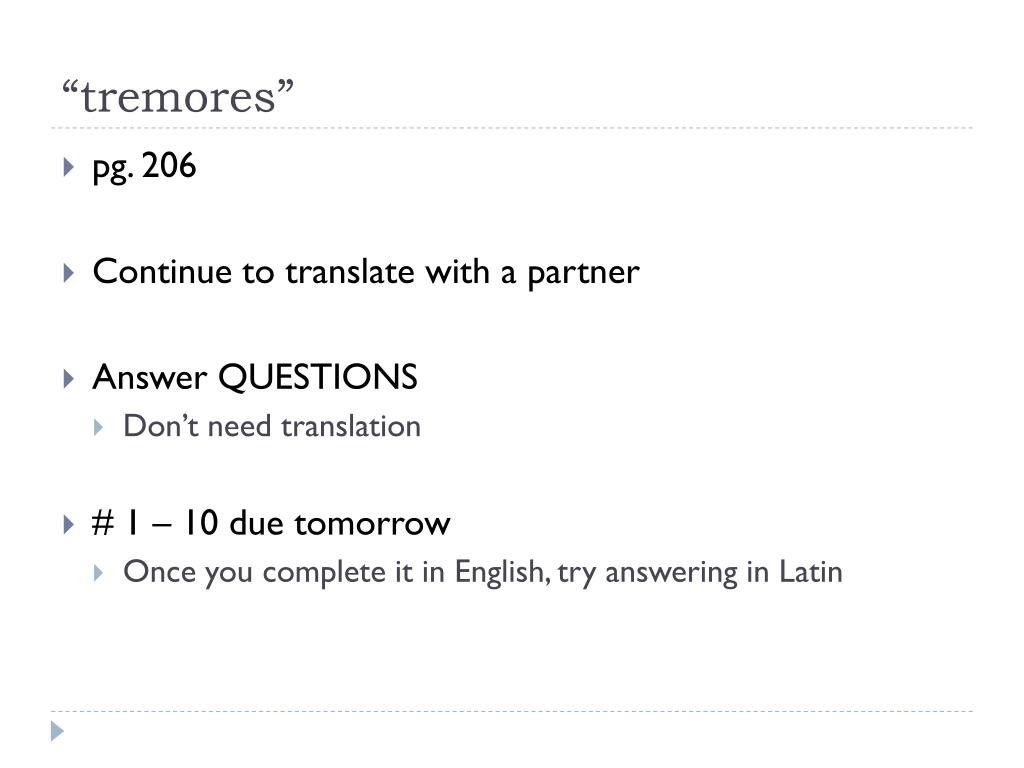Viewport: 1024px width, 768px height.
Task: Click the word partner in second bullet
Action: click(x=583, y=274)
